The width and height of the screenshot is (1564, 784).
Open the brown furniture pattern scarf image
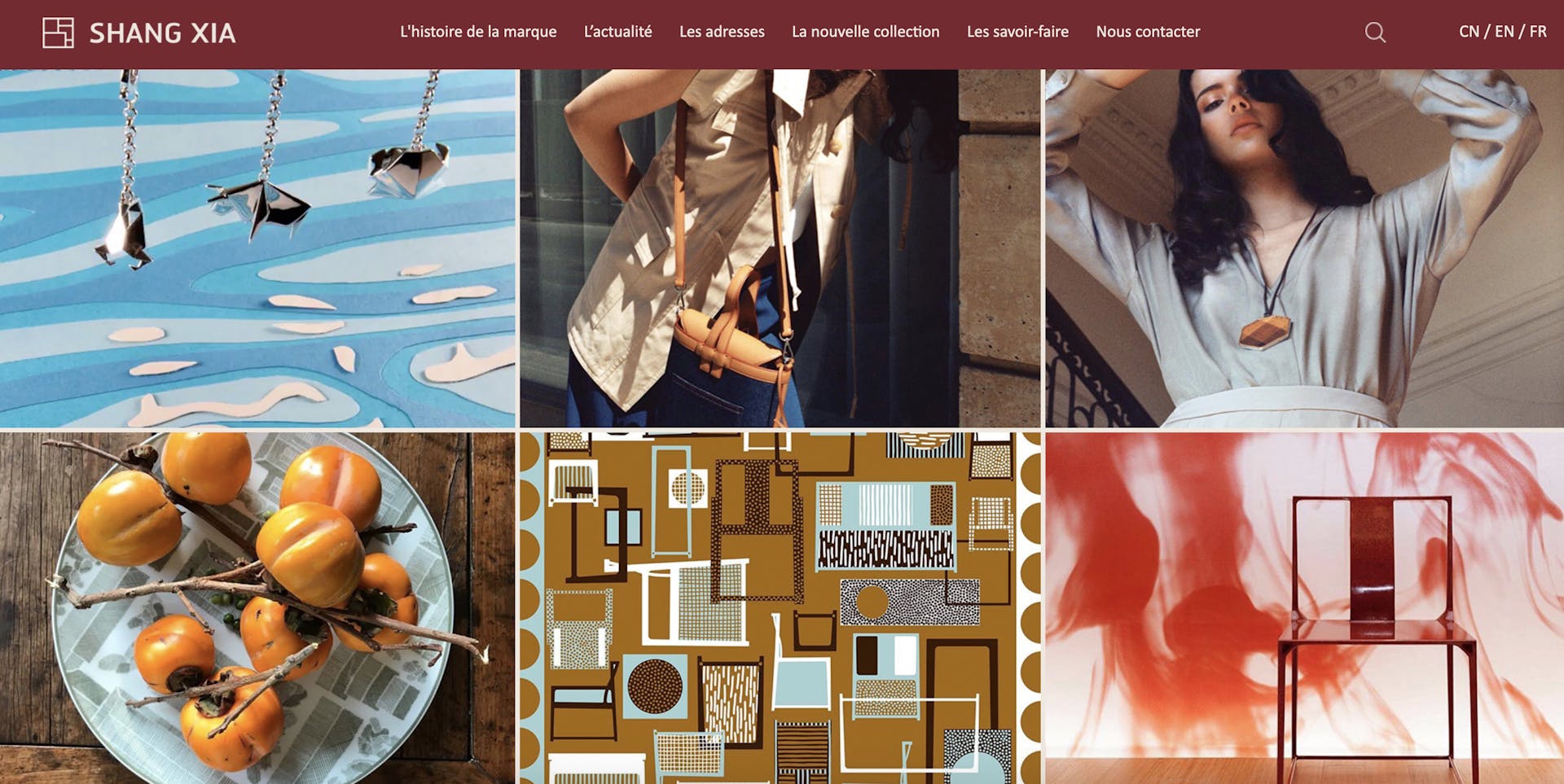pos(780,608)
